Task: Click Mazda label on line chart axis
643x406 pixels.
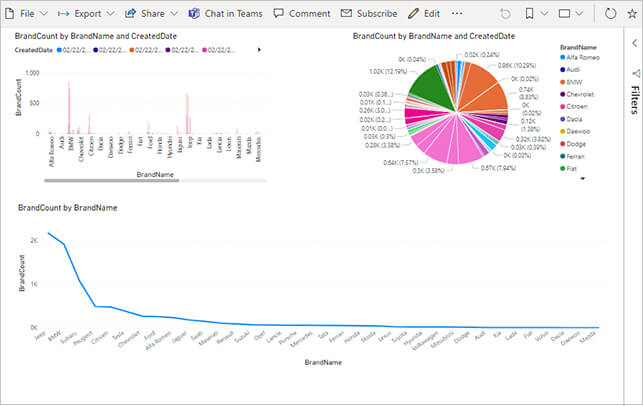Action: coord(588,336)
